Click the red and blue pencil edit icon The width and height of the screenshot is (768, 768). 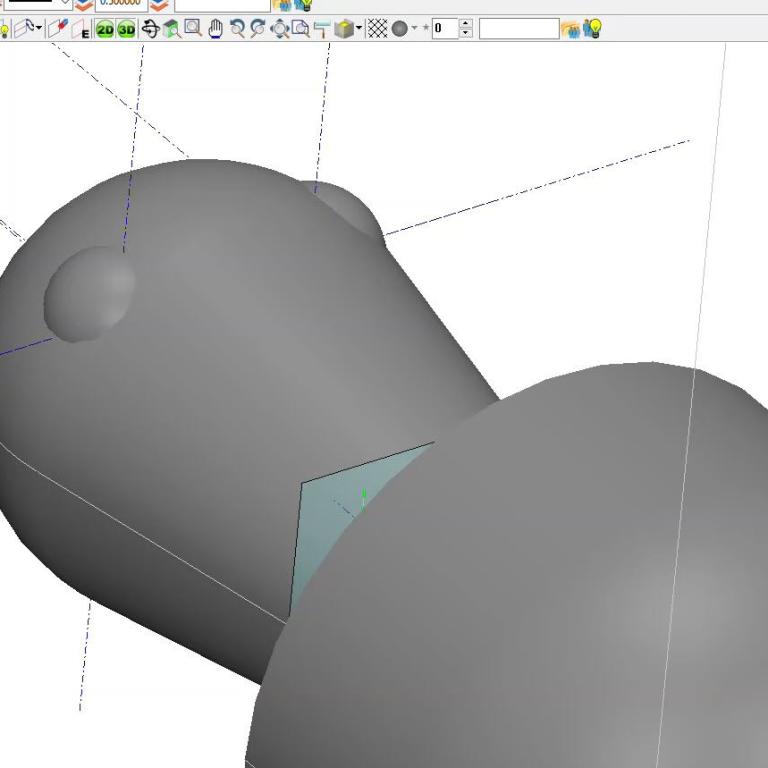(x=56, y=29)
